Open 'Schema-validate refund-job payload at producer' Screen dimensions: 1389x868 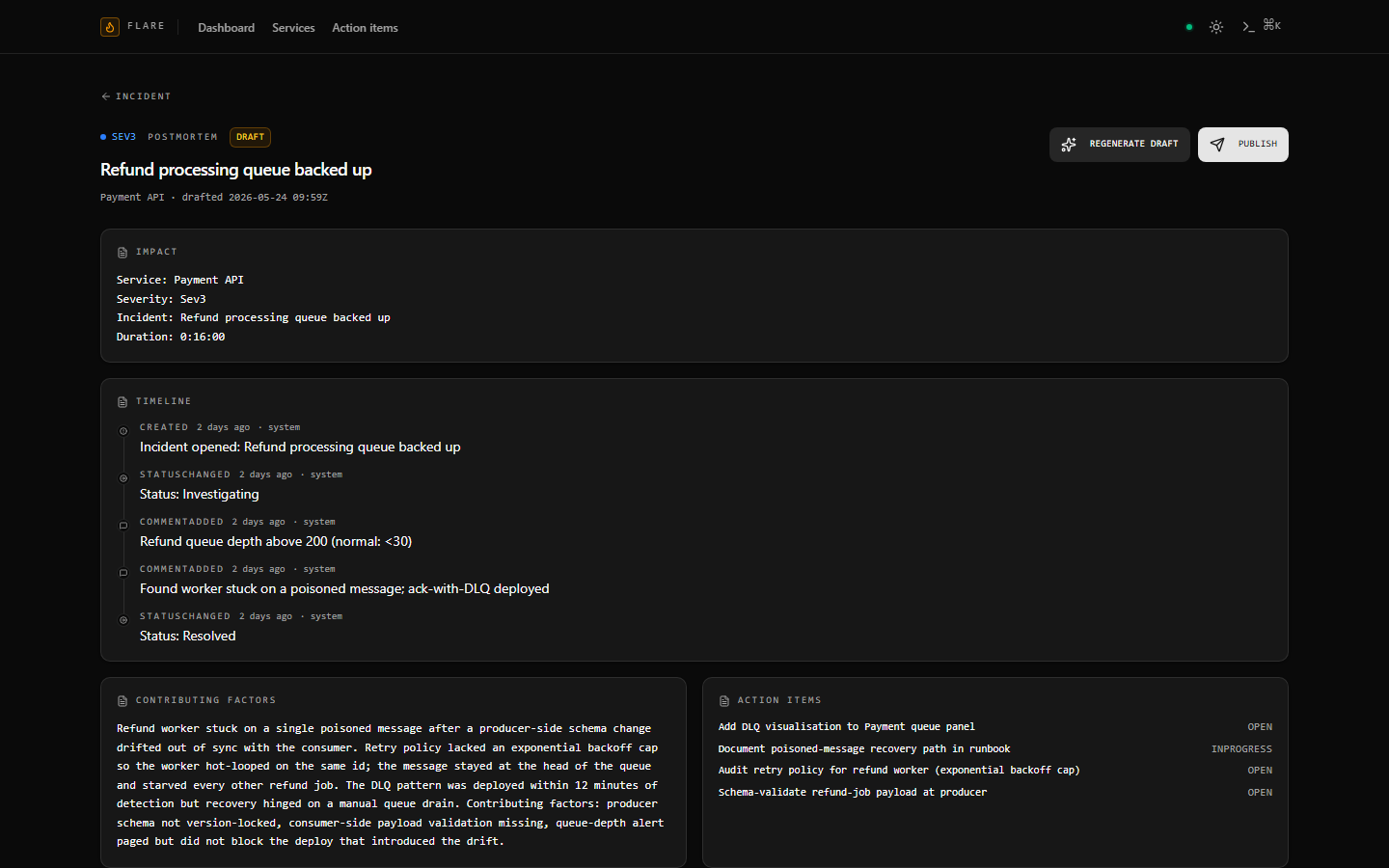(x=853, y=793)
